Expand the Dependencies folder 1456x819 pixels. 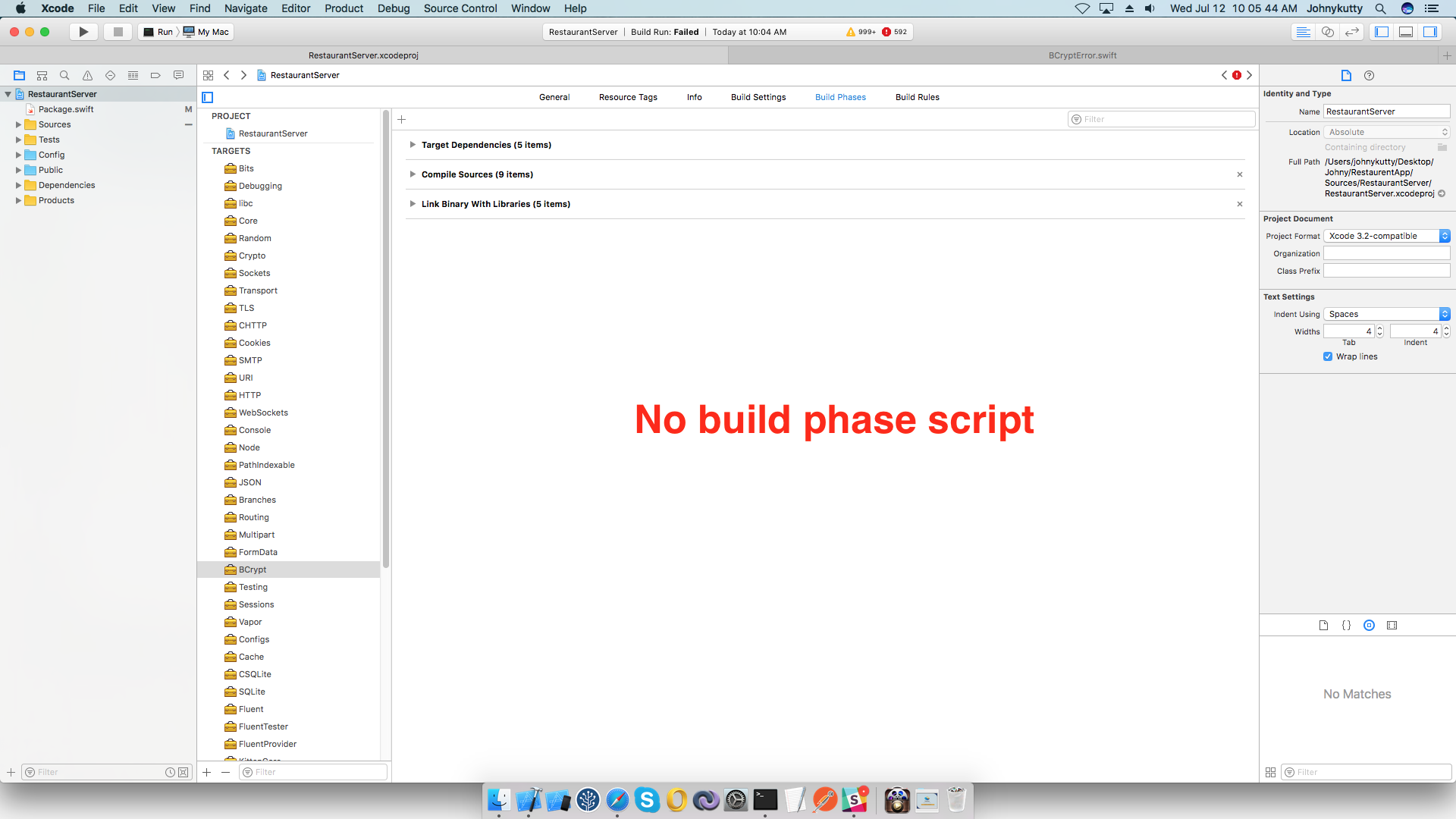(18, 185)
